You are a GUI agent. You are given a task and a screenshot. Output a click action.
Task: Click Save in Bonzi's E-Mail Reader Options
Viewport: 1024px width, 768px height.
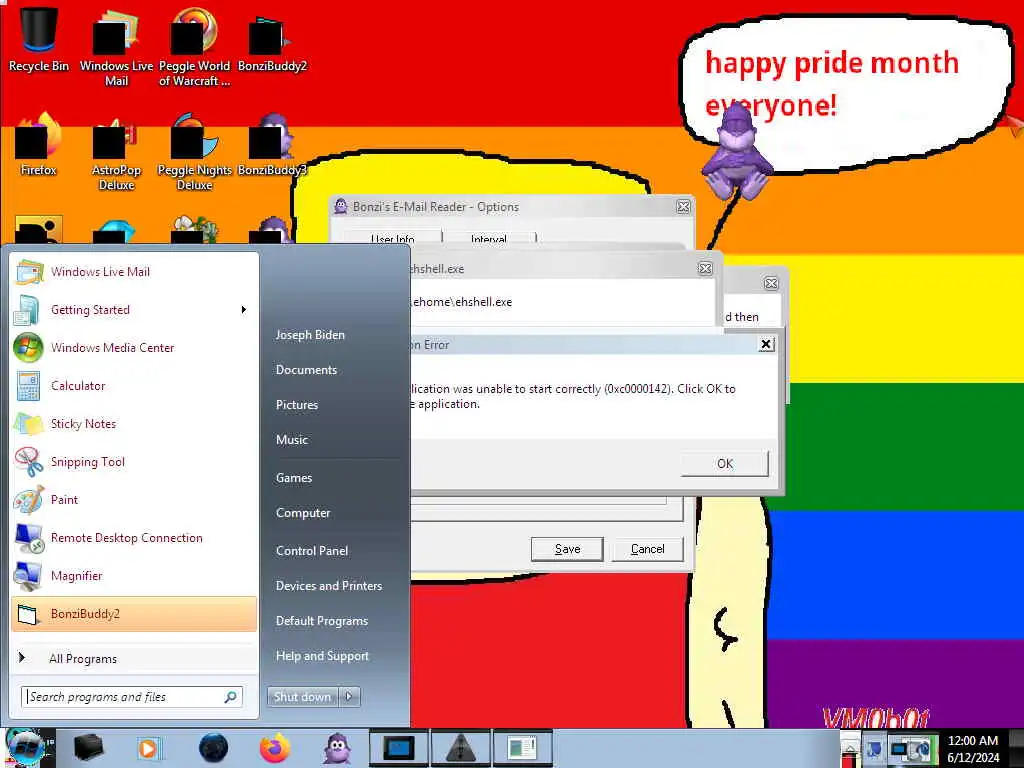[567, 549]
